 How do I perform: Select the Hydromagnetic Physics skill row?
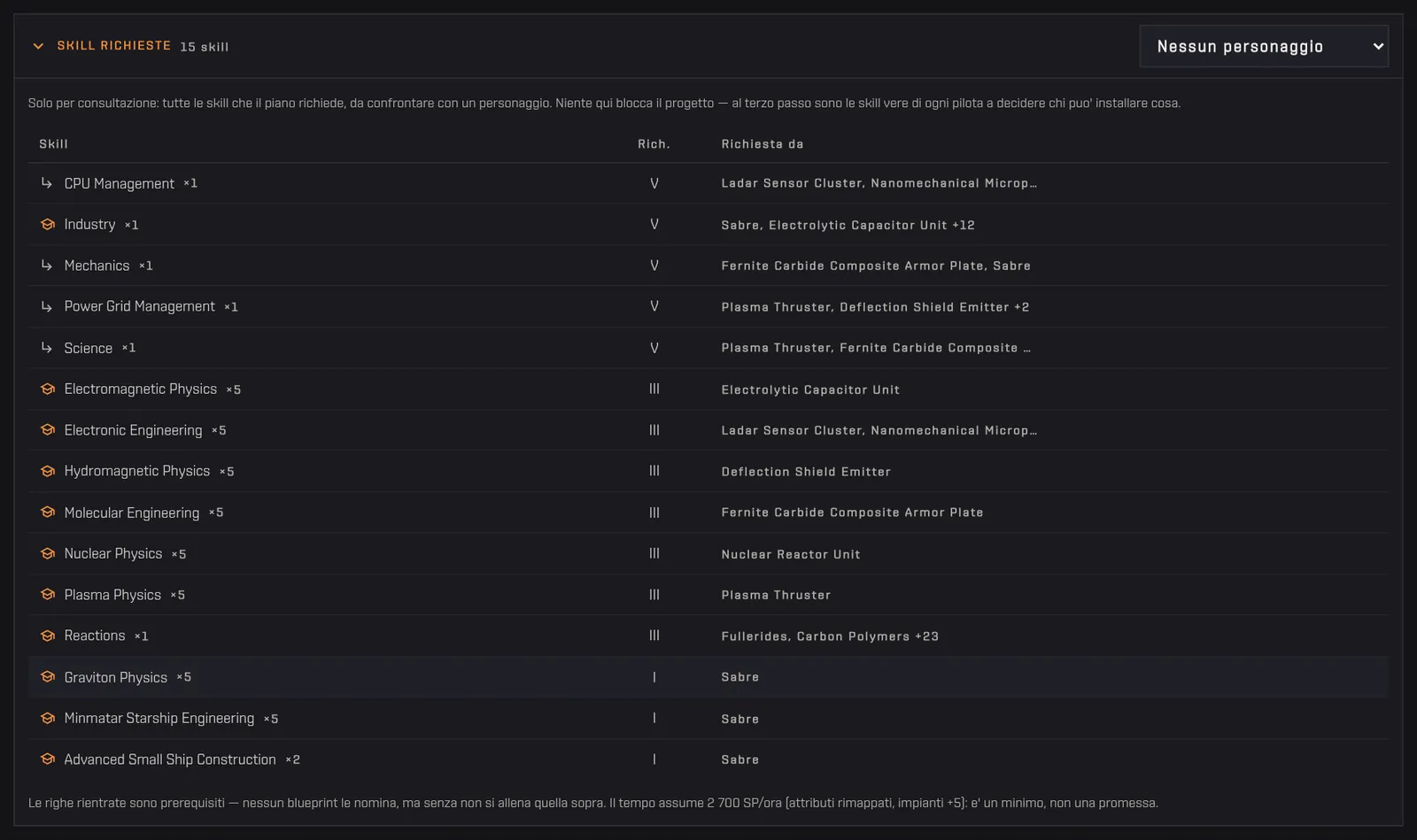pyautogui.click(x=708, y=471)
